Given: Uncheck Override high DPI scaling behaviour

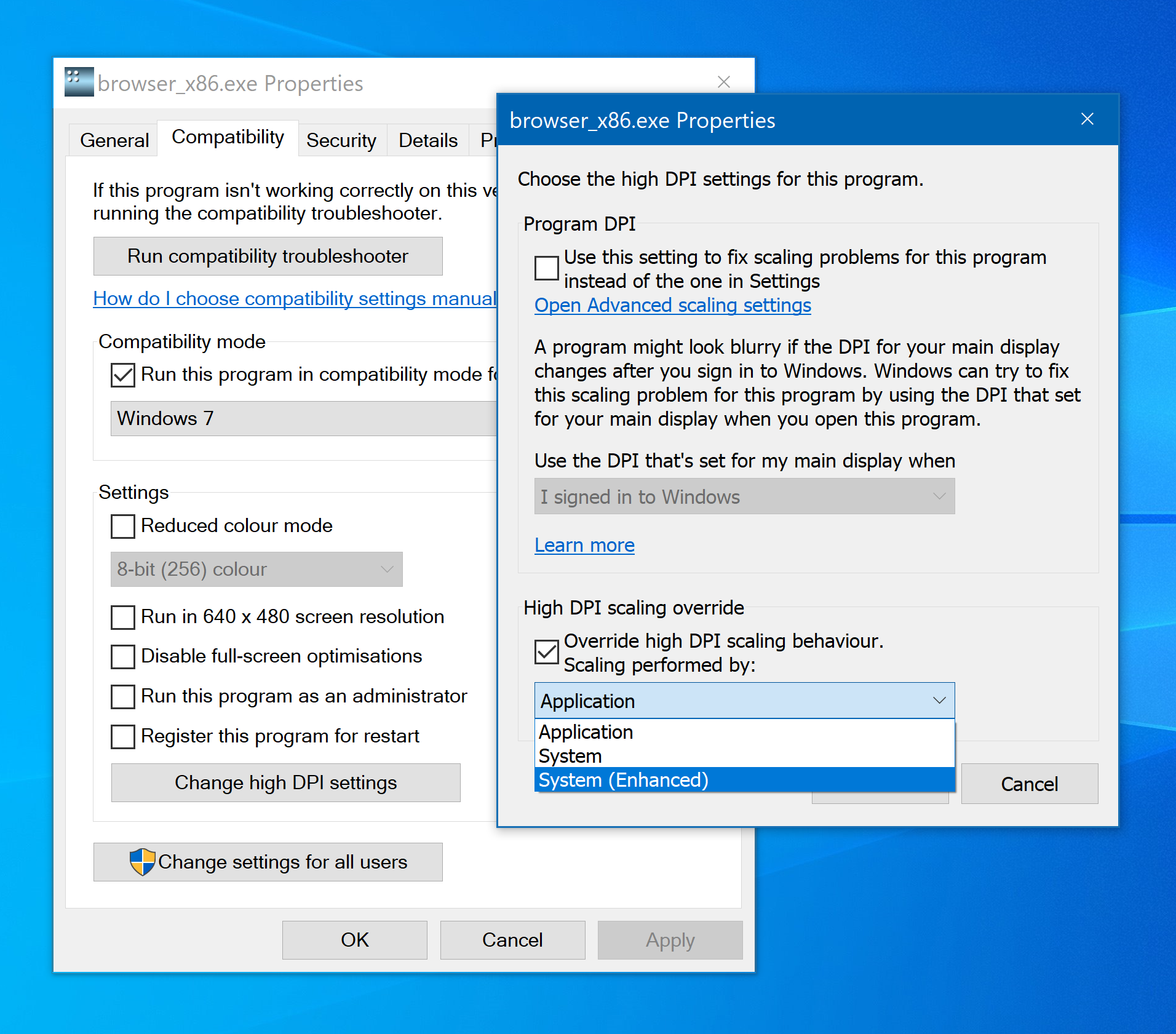Looking at the screenshot, I should (x=546, y=652).
